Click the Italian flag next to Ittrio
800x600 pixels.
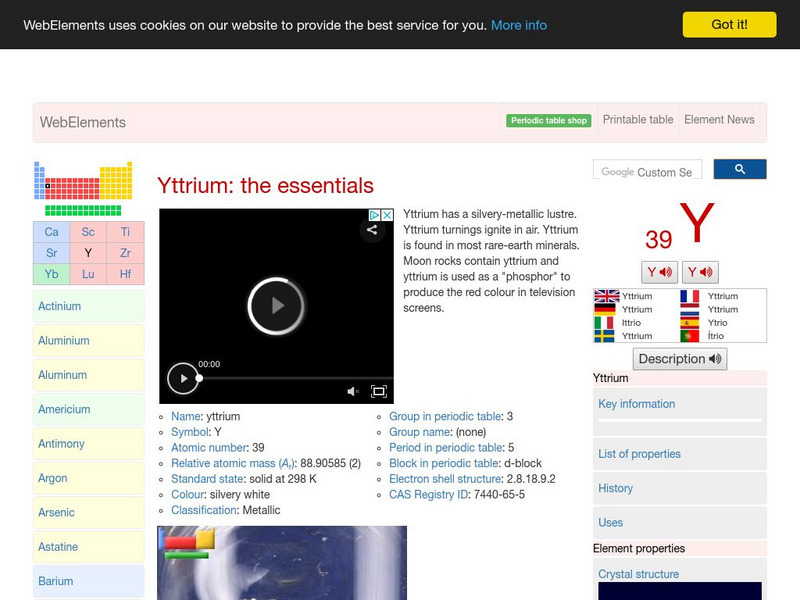(x=604, y=322)
